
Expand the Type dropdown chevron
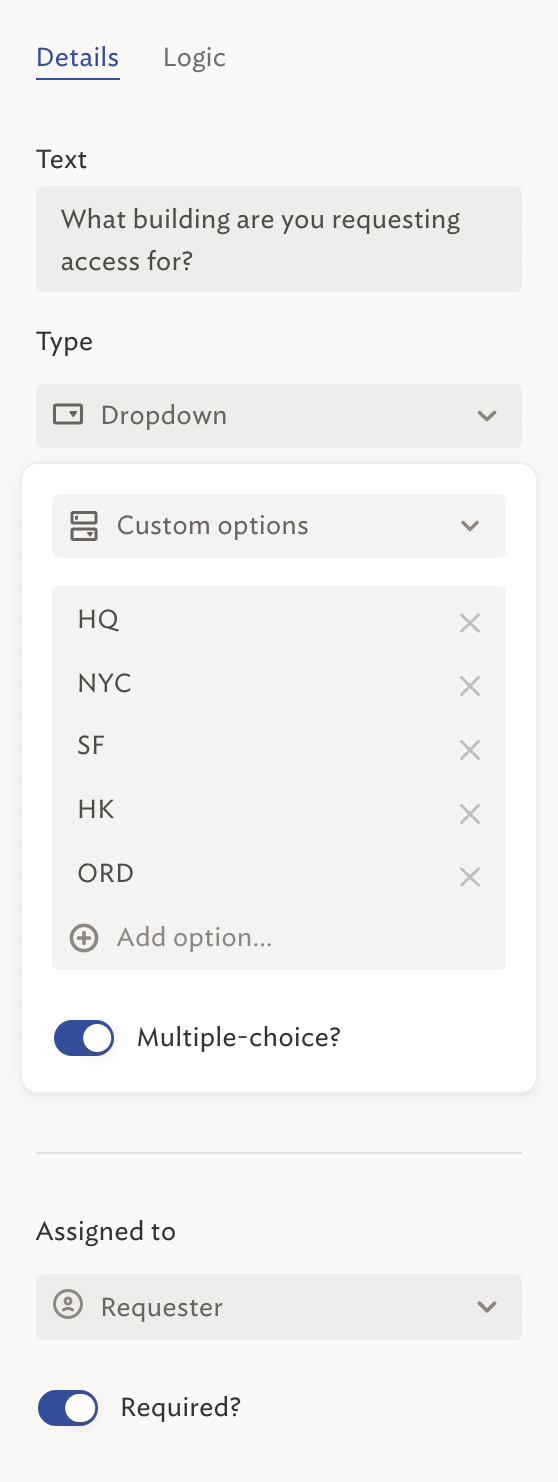pos(487,415)
